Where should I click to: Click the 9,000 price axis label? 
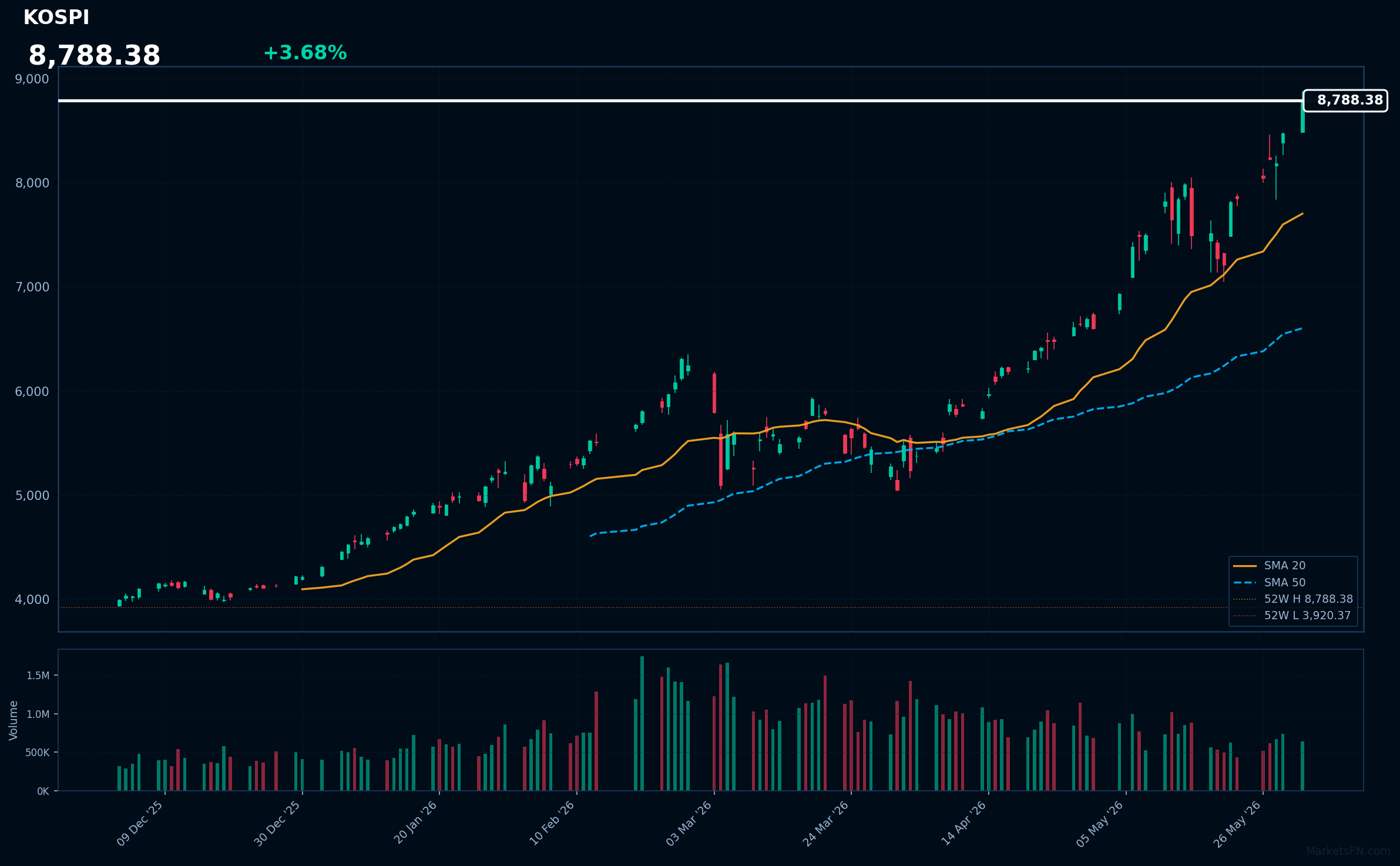point(32,79)
